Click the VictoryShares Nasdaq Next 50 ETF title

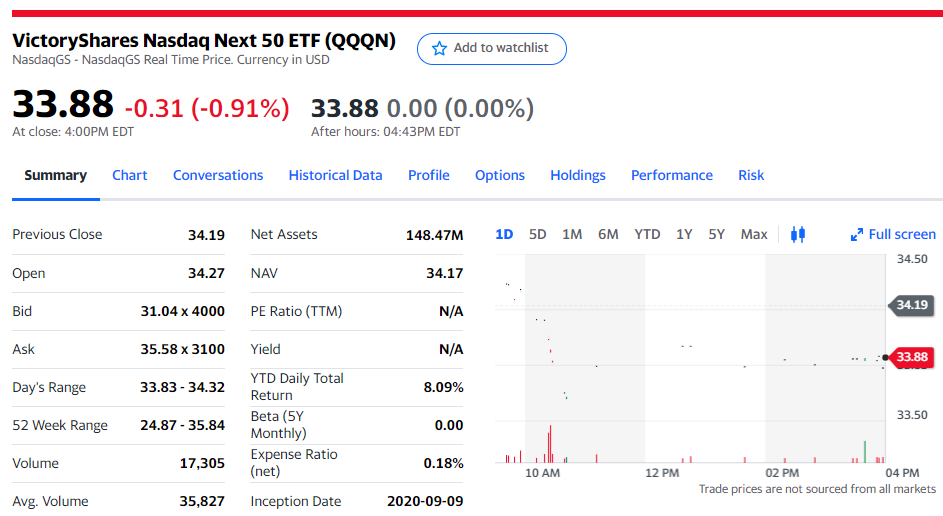pos(204,40)
